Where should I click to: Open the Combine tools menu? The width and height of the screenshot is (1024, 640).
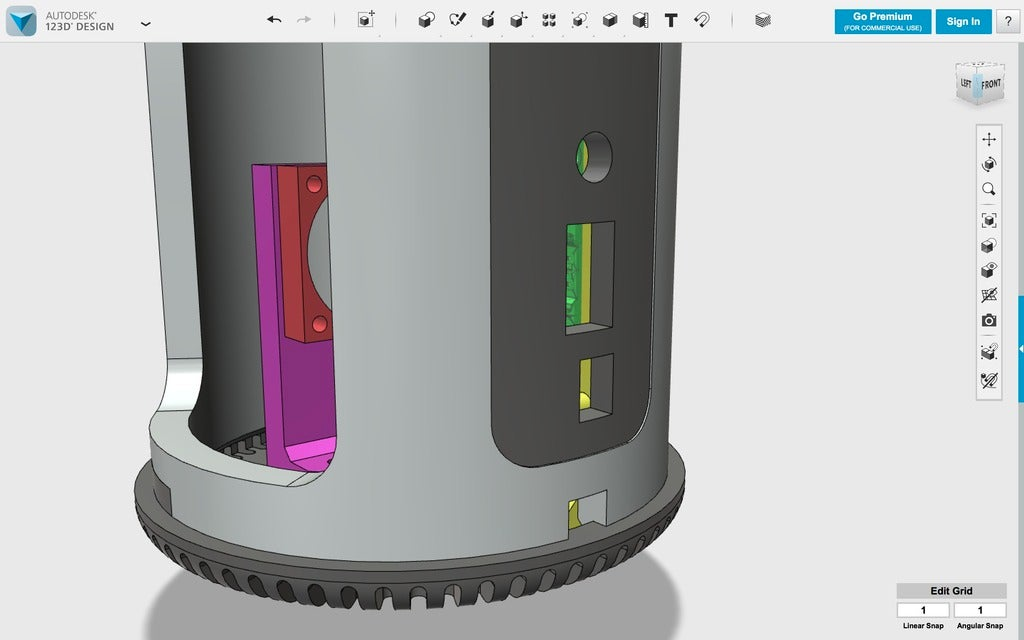click(x=610, y=20)
